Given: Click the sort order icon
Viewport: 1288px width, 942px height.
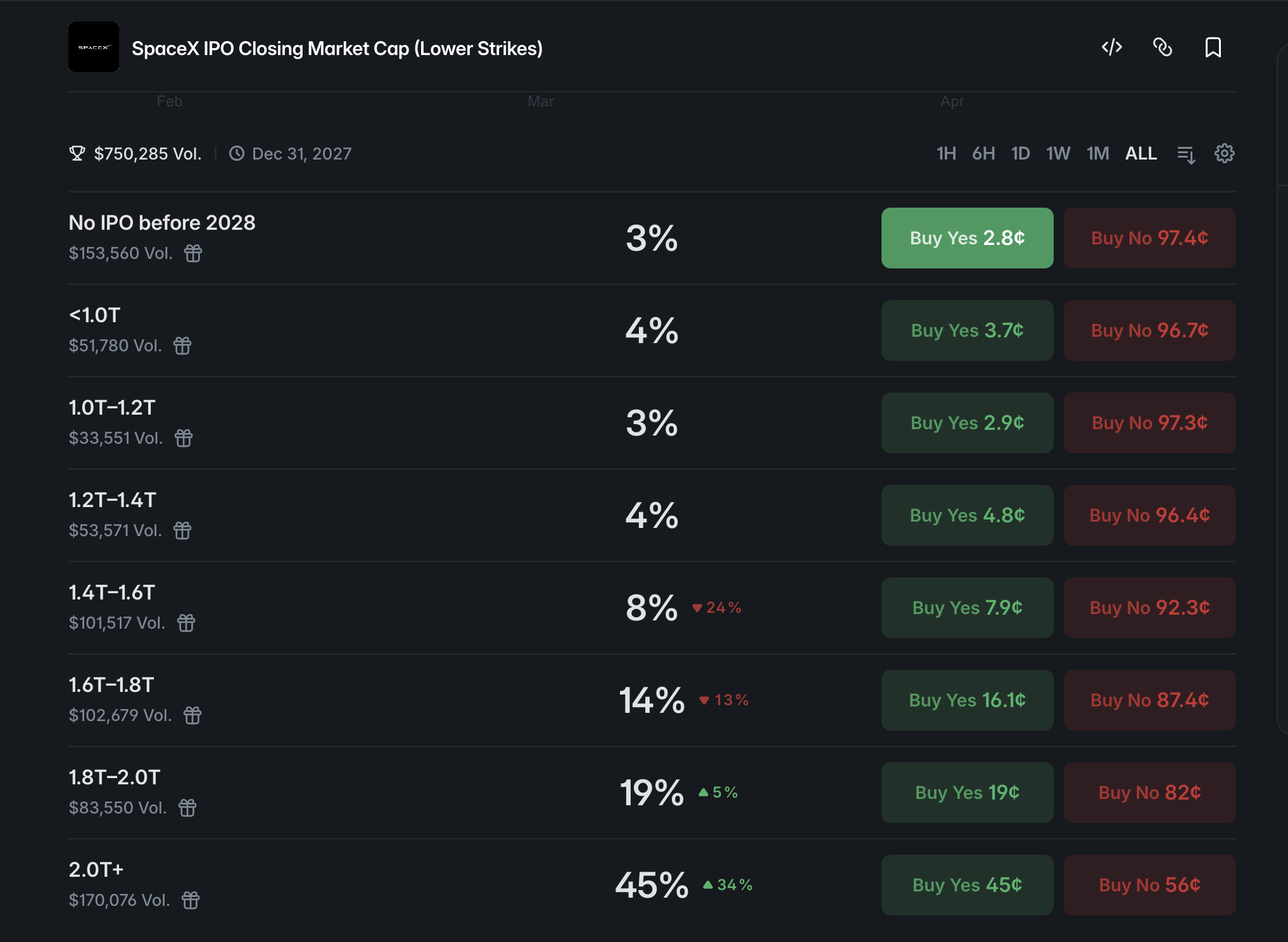Looking at the screenshot, I should [1186, 154].
